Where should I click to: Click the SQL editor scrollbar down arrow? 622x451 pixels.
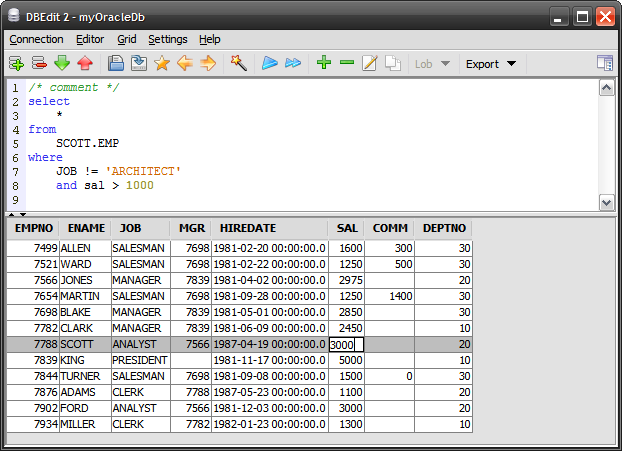click(x=606, y=202)
